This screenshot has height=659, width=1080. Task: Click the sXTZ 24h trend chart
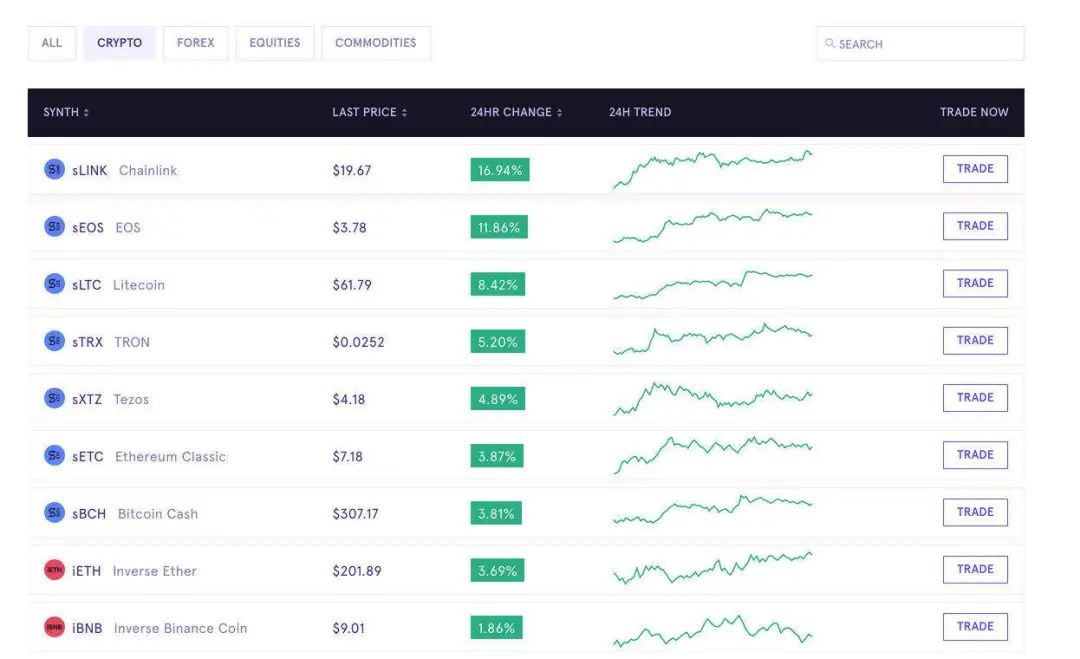click(x=713, y=399)
